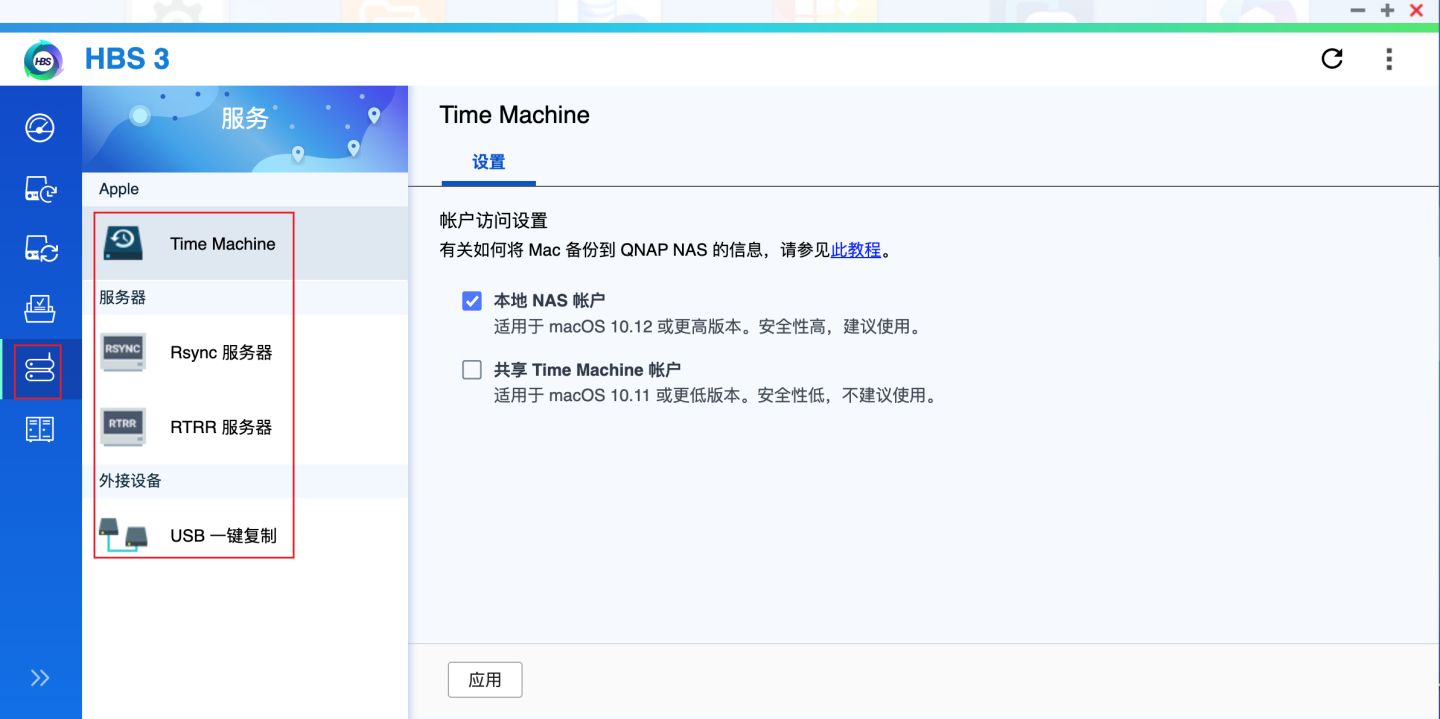Open the Backup & Restore sidebar icon
Image resolution: width=1440 pixels, height=719 pixels.
[40, 189]
